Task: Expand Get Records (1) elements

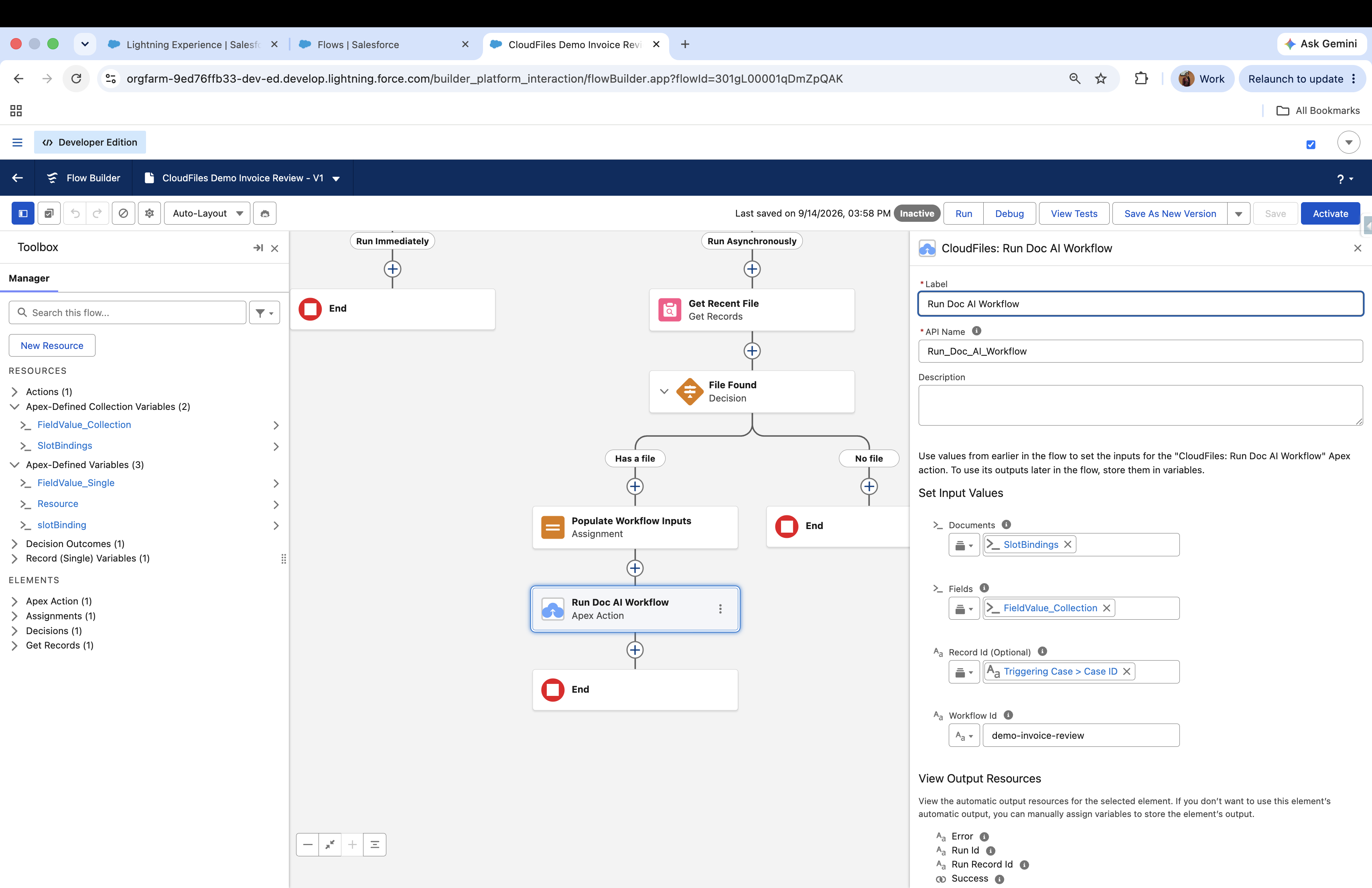Action: [x=15, y=645]
